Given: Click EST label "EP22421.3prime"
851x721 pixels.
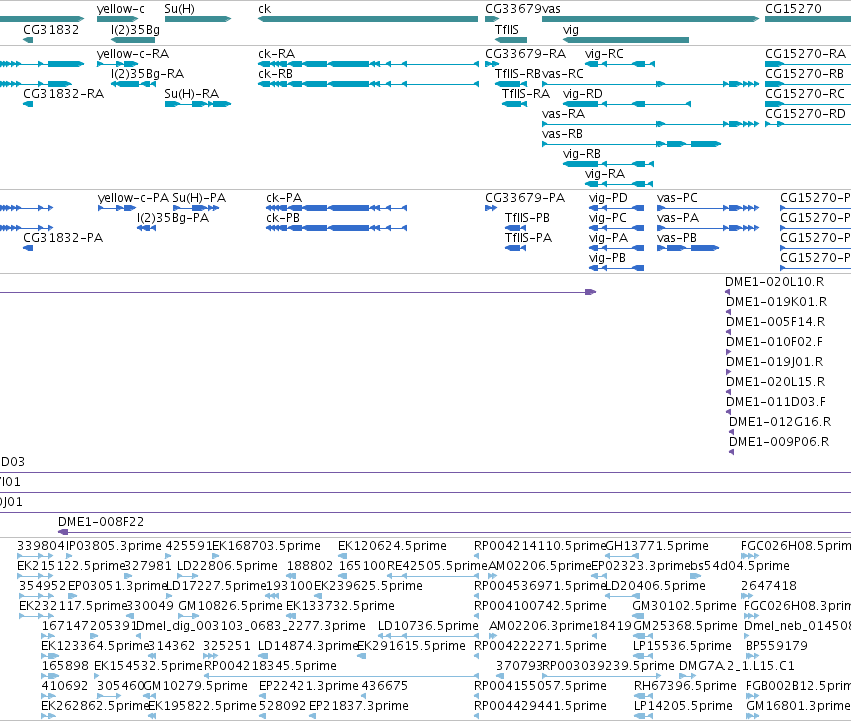Looking at the screenshot, I should pos(309,686).
